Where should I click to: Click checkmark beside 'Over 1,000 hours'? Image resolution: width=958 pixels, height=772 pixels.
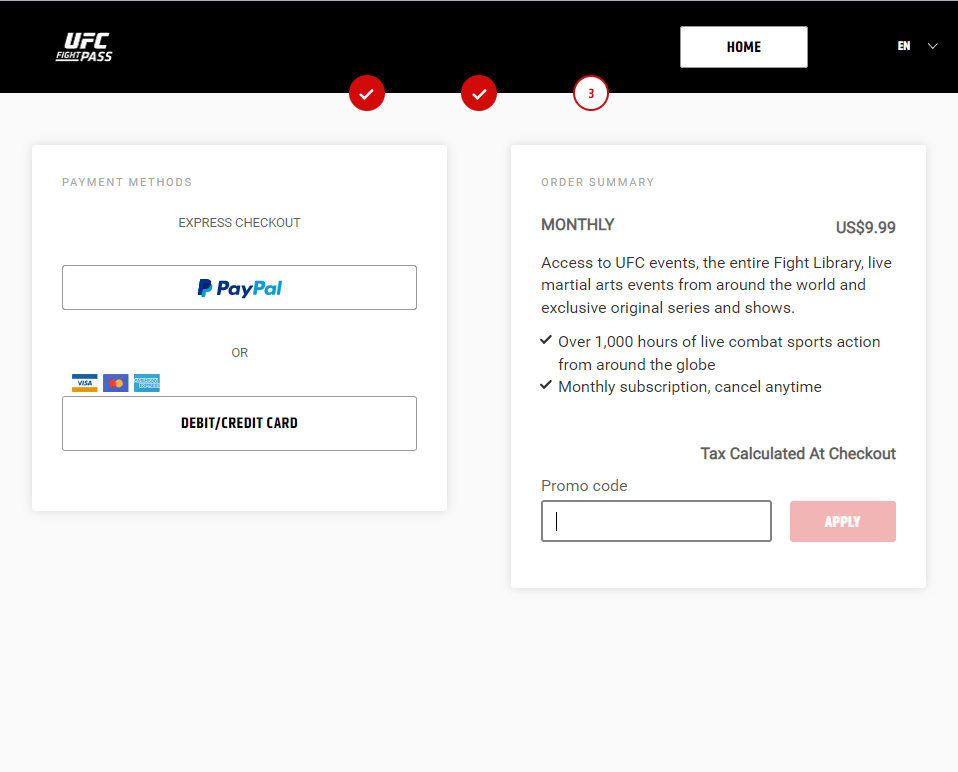(x=546, y=340)
